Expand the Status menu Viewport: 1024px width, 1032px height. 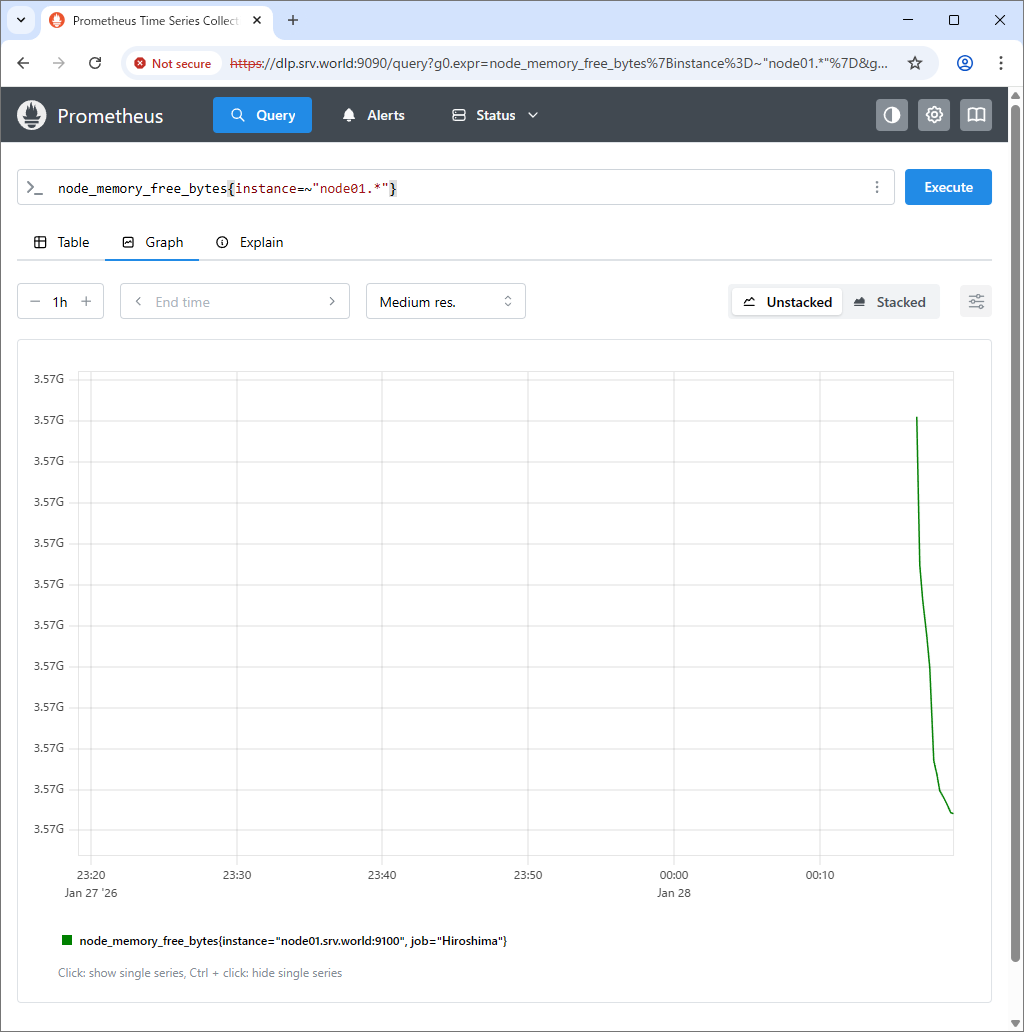click(495, 115)
